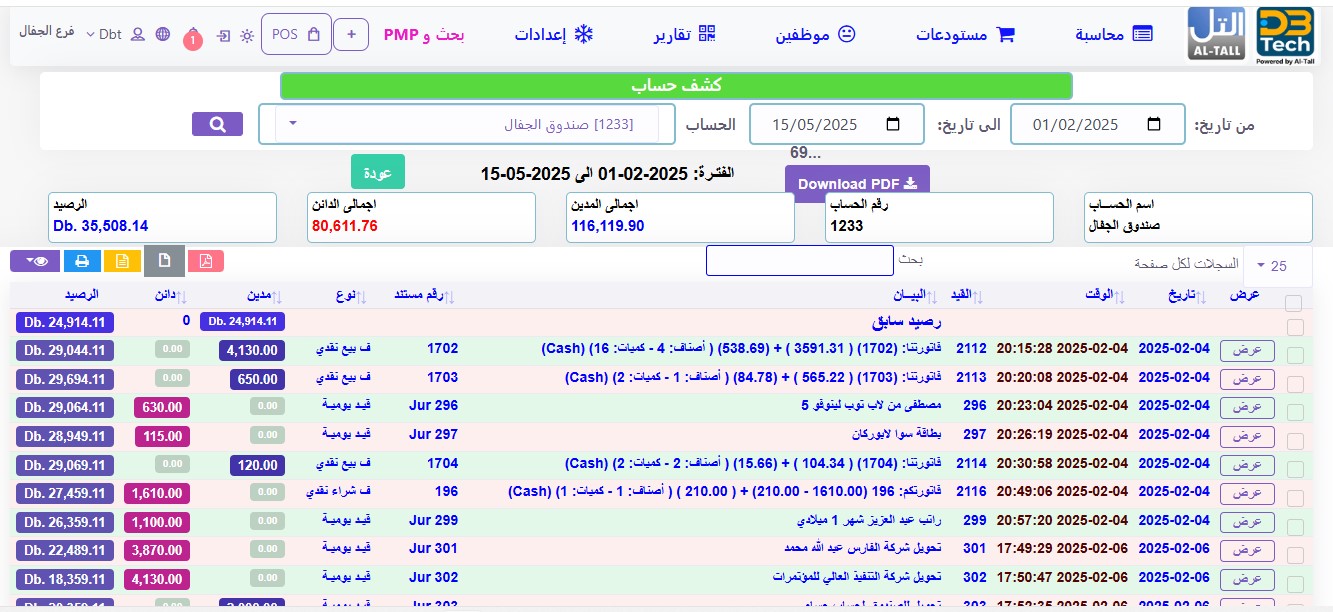Export with the yellow sheet icon
The width and height of the screenshot is (1333, 612).
click(122, 261)
